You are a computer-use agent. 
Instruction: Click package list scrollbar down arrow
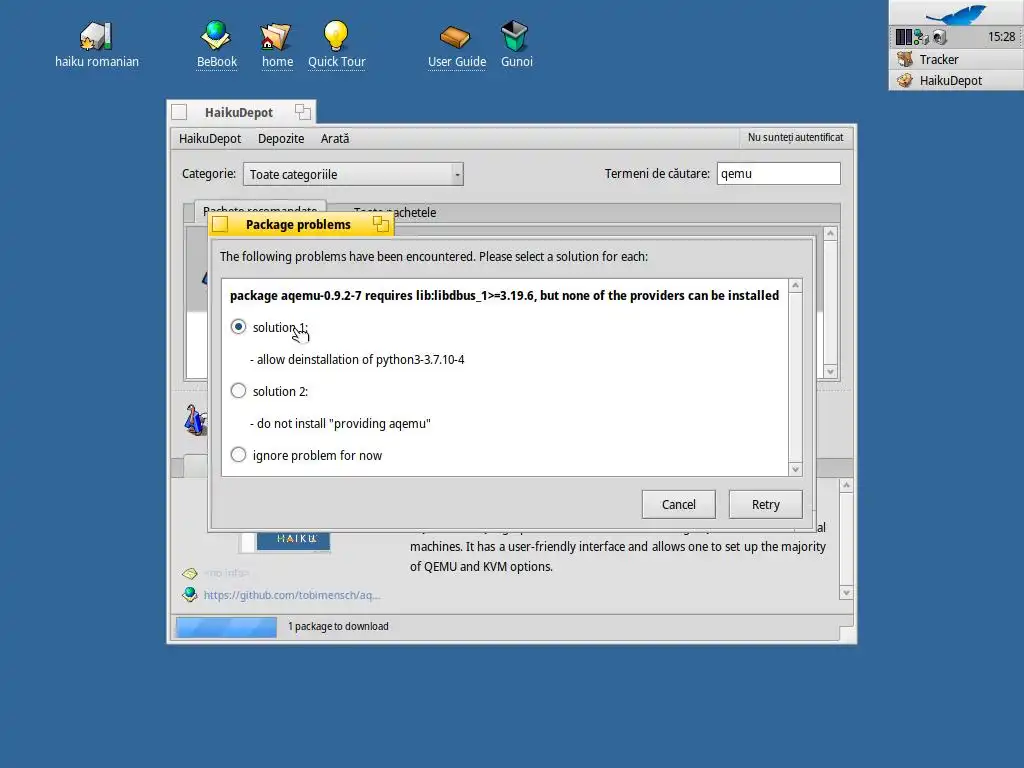click(830, 372)
